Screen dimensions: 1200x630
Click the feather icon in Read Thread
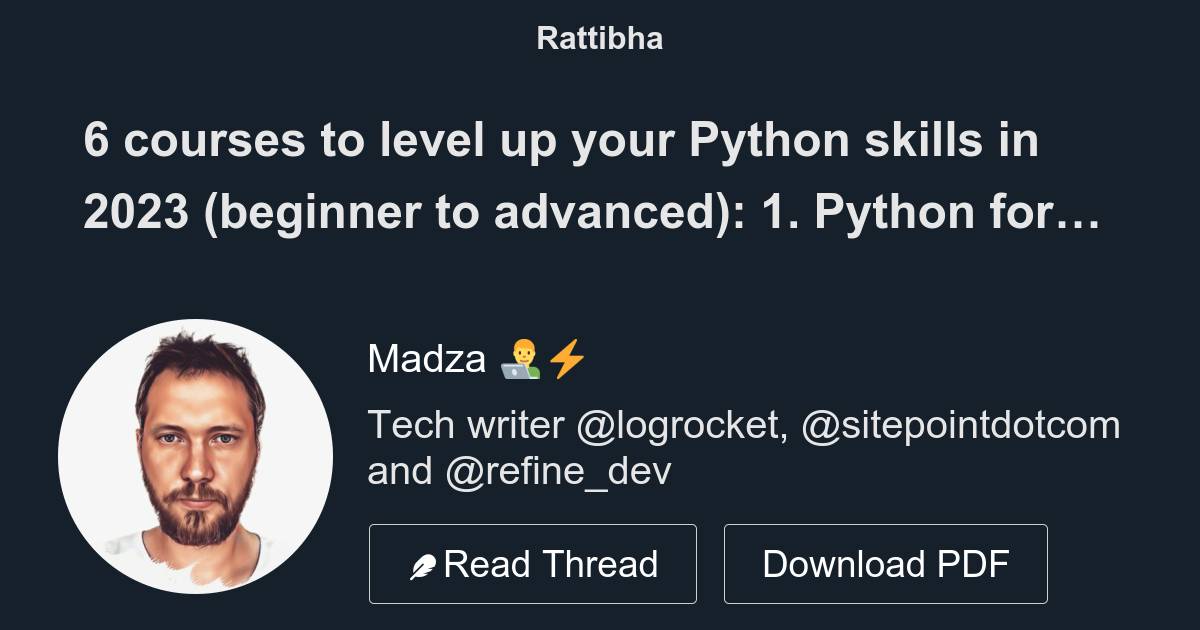[423, 567]
